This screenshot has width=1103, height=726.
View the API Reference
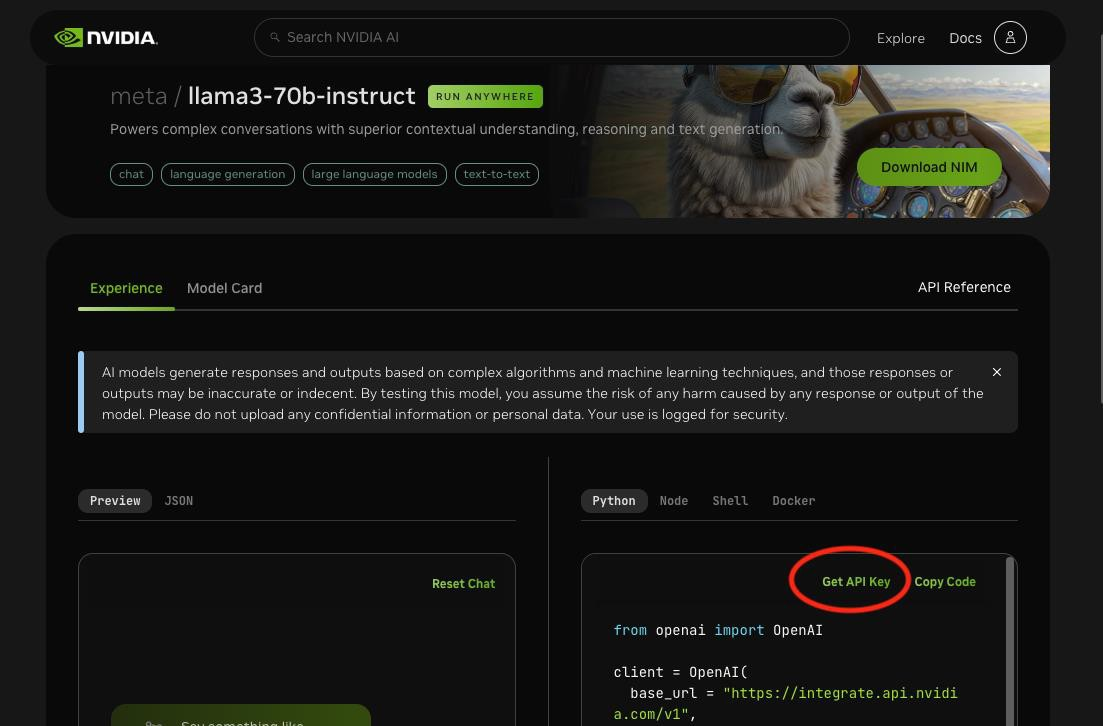tap(964, 287)
